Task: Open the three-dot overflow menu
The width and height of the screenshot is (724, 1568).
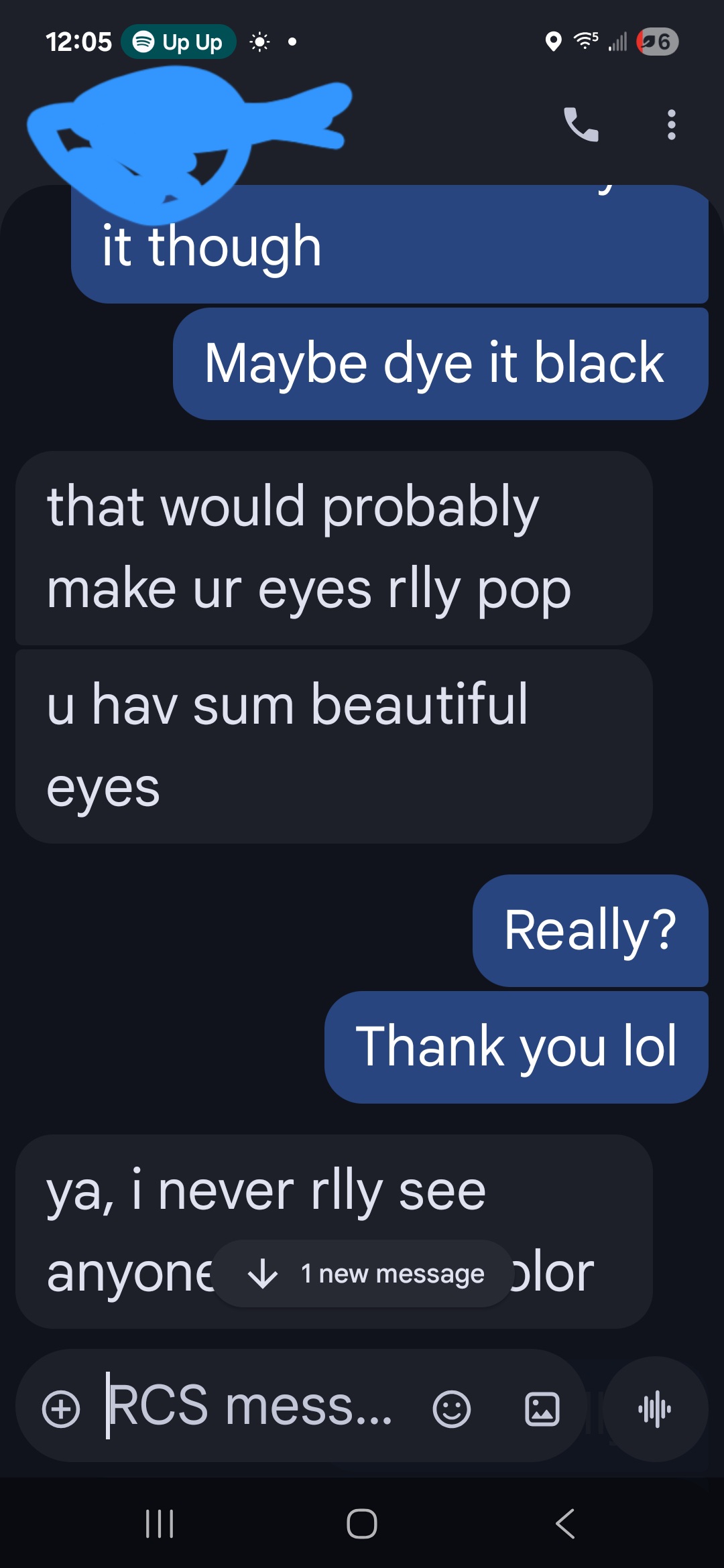Action: click(x=671, y=125)
